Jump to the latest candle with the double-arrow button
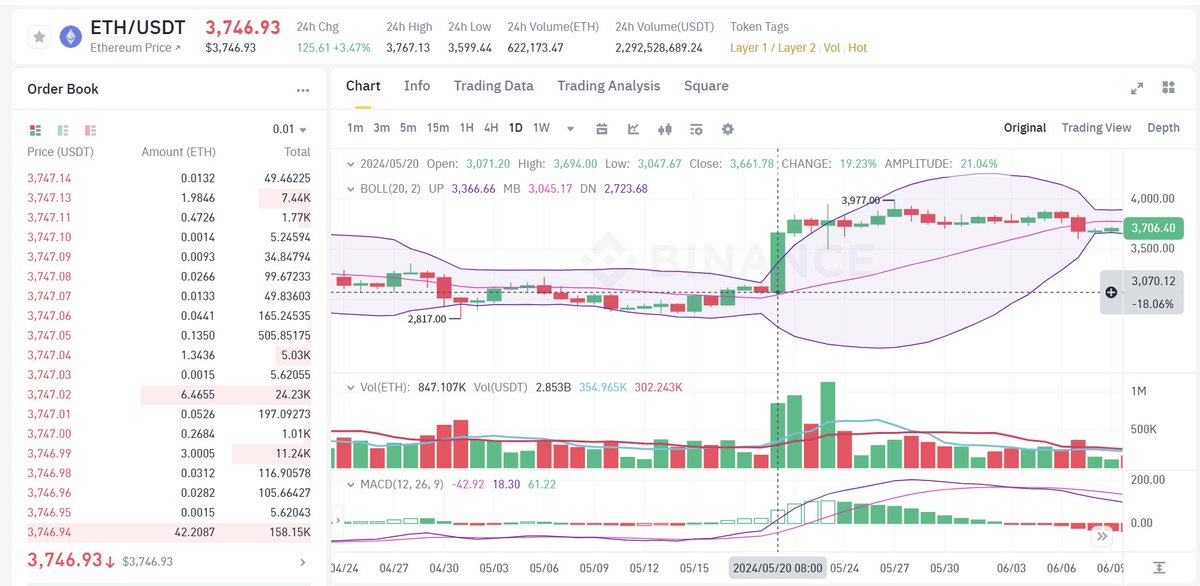Screen dimensions: 1200x586 1102,536
